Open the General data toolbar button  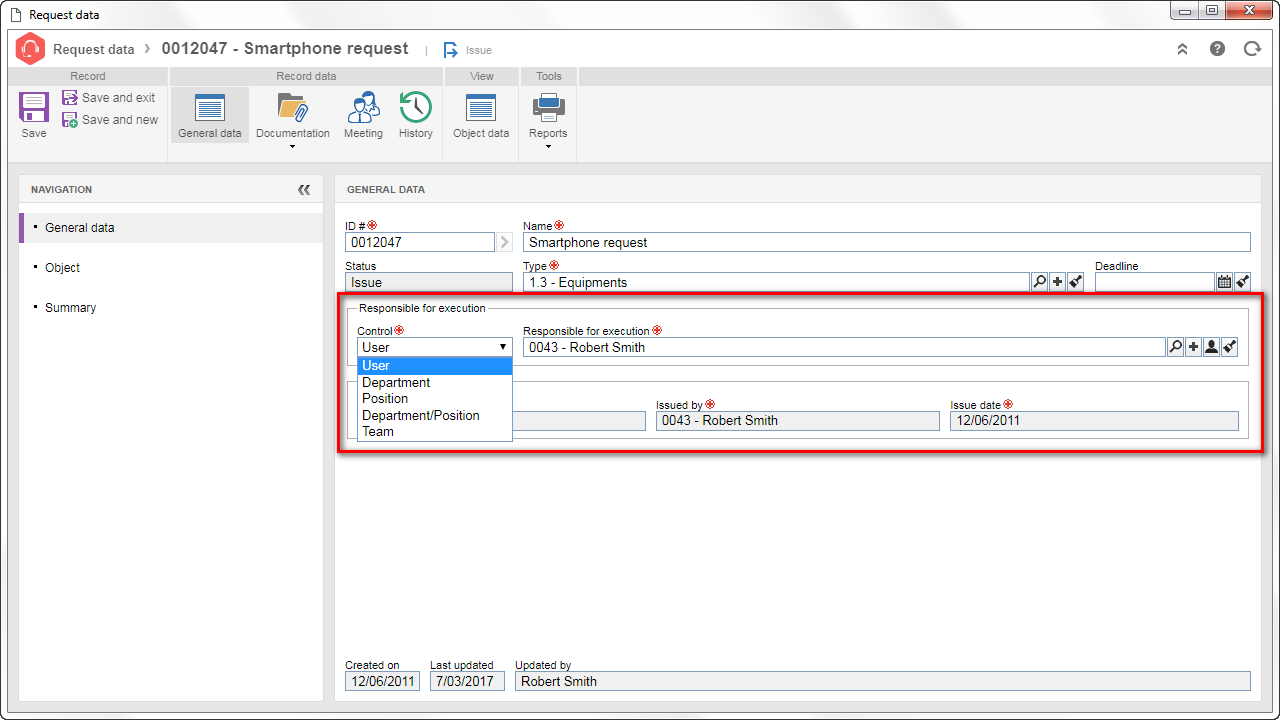click(210, 115)
